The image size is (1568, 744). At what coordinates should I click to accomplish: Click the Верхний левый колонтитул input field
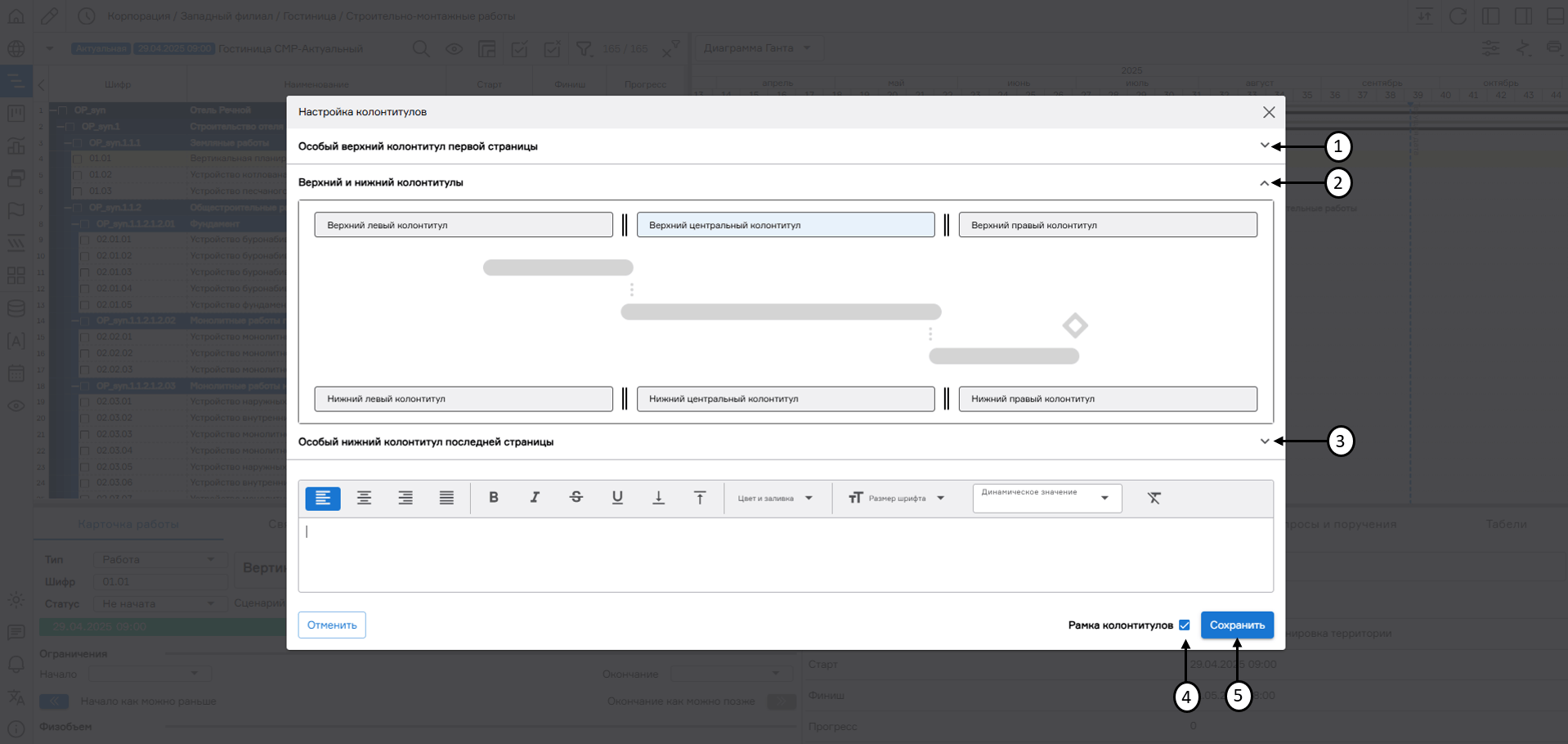463,224
